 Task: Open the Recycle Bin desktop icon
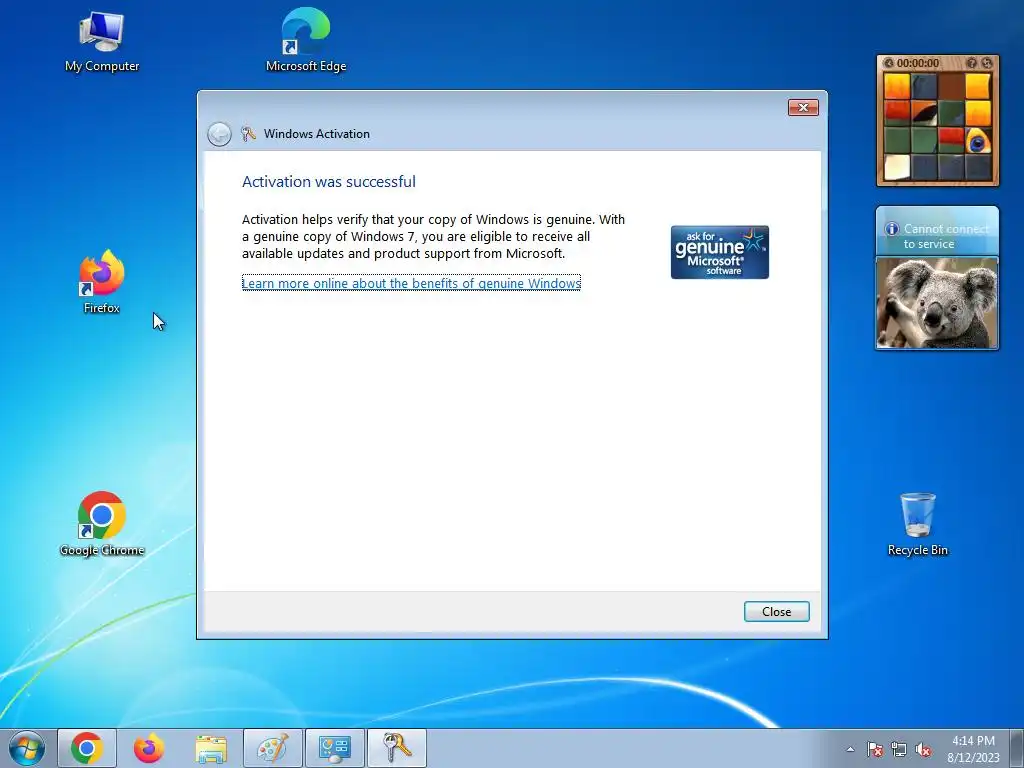tap(918, 524)
